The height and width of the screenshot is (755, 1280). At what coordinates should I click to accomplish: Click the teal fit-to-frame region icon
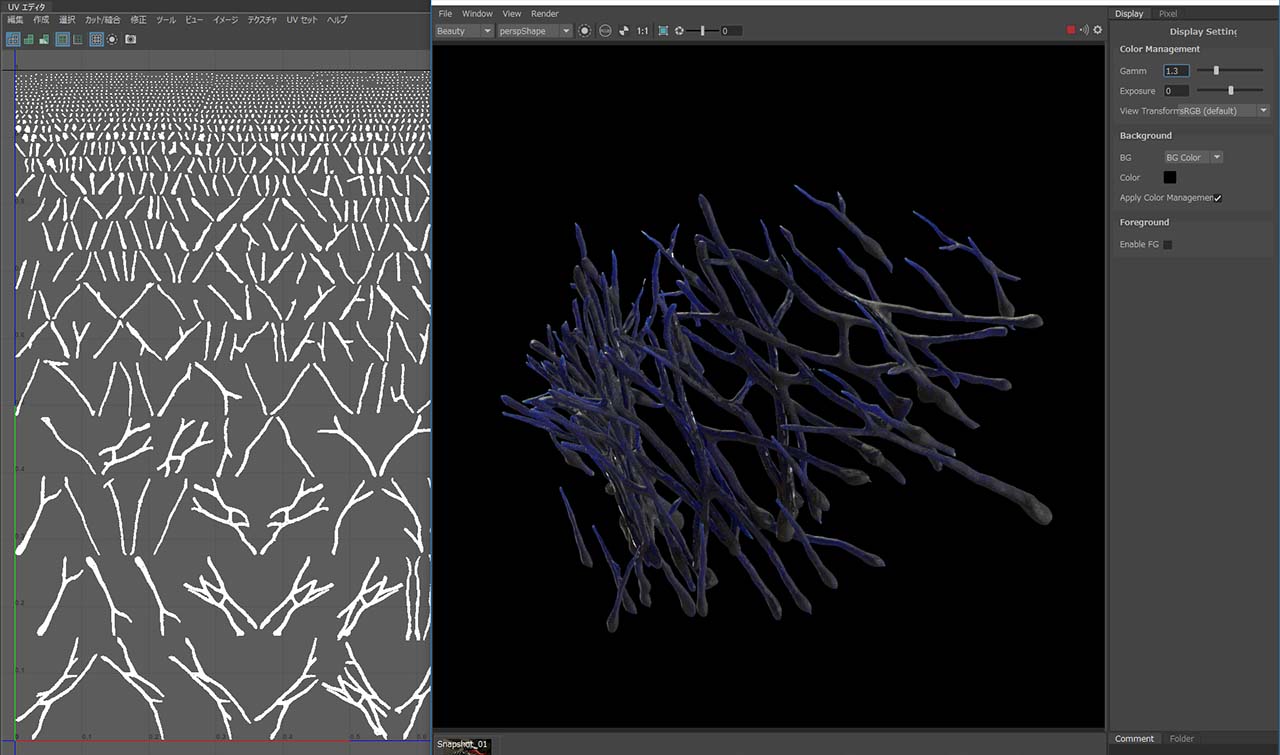coord(662,31)
